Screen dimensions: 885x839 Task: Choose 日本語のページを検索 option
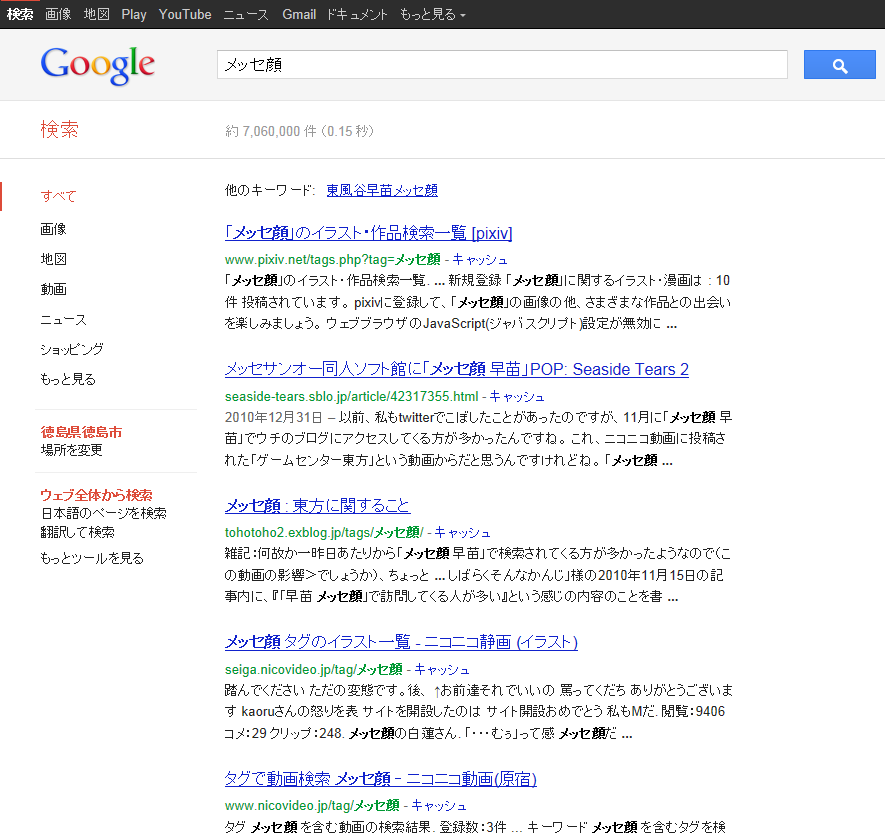click(x=104, y=513)
